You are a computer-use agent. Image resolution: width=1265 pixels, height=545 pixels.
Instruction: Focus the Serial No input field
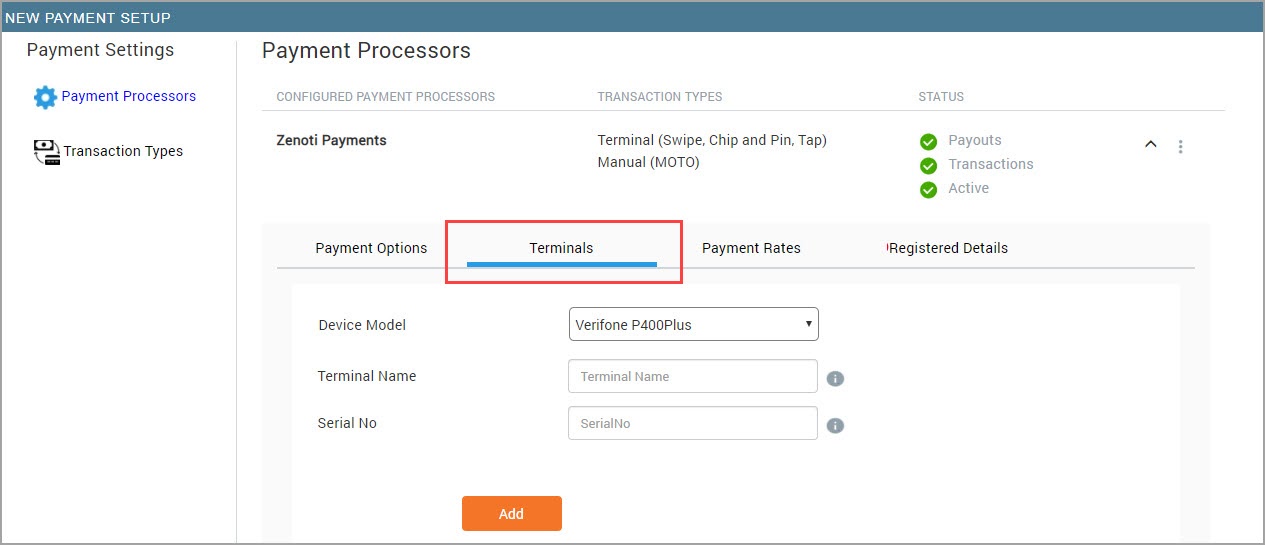(693, 423)
